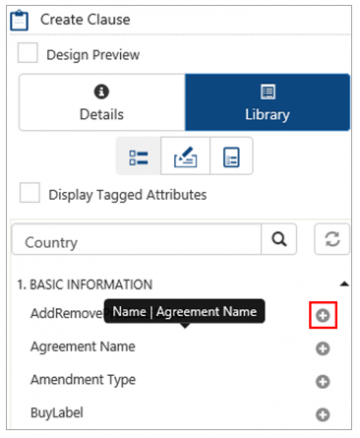
Task: Select the Agreement Name list item
Action: (83, 347)
